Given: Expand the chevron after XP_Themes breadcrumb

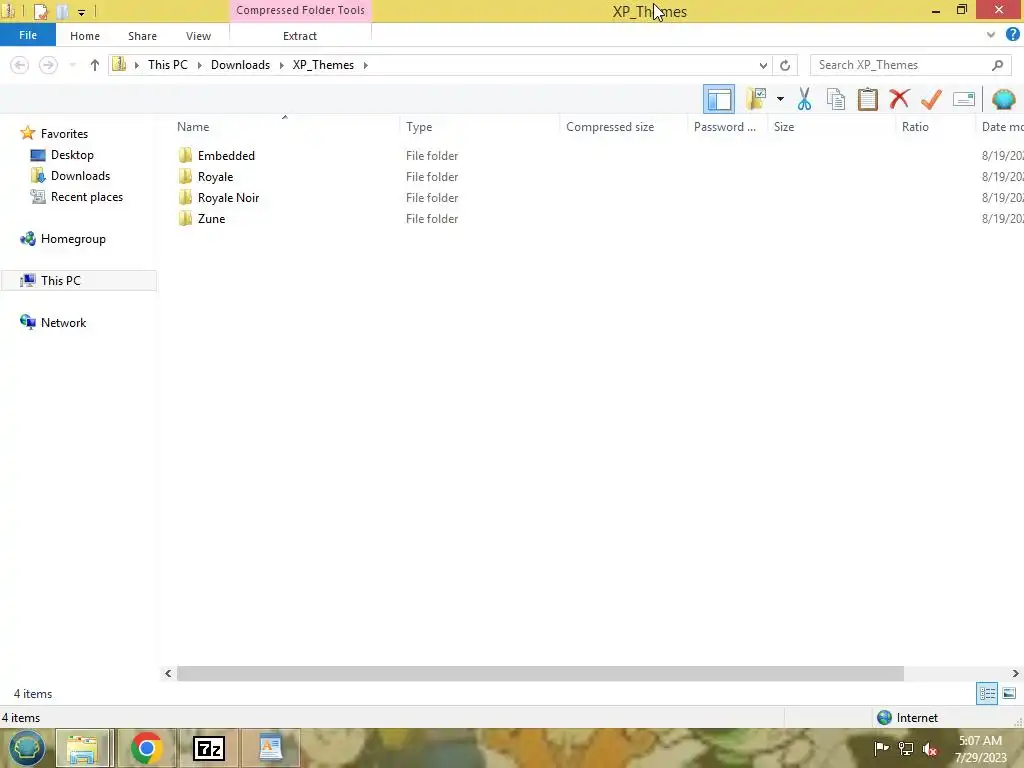Looking at the screenshot, I should pyautogui.click(x=366, y=65).
